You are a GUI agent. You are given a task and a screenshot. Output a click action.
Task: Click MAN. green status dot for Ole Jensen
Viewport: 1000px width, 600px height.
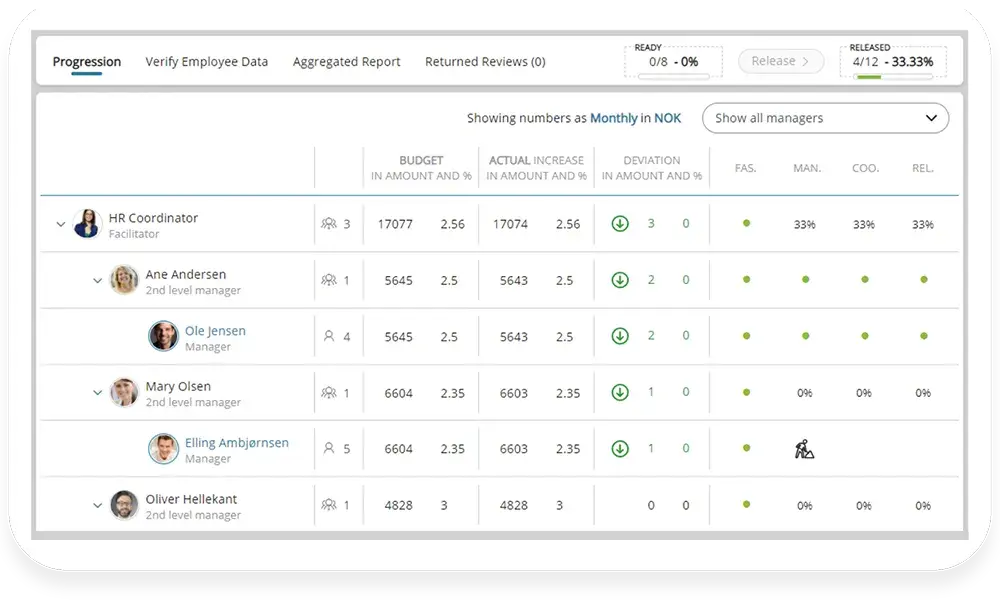[805, 336]
